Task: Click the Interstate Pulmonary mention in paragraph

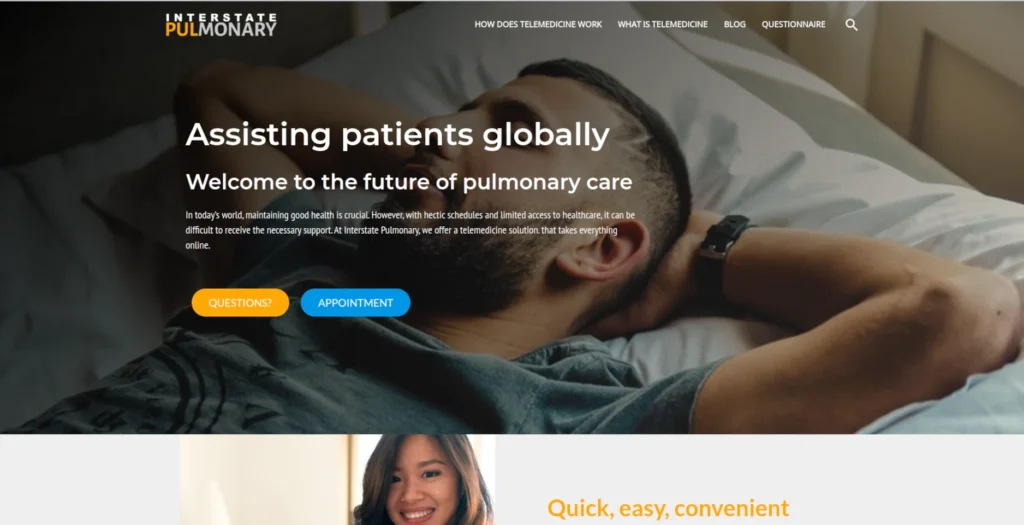Action: [380, 231]
